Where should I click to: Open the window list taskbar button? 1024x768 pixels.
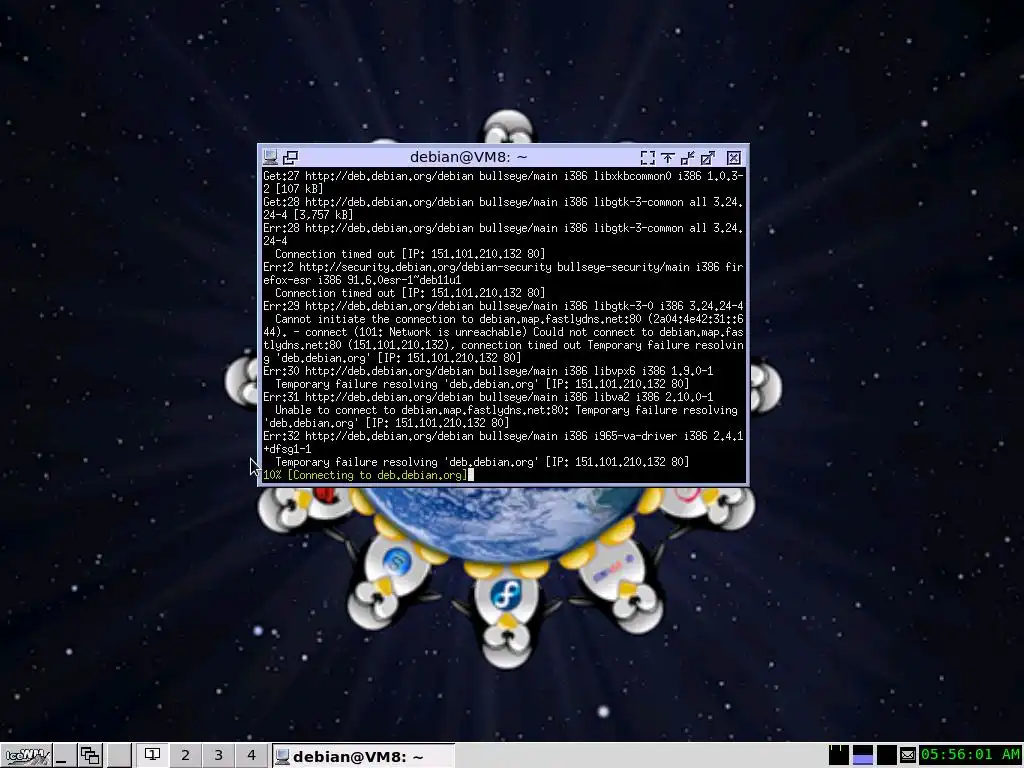[x=90, y=756]
